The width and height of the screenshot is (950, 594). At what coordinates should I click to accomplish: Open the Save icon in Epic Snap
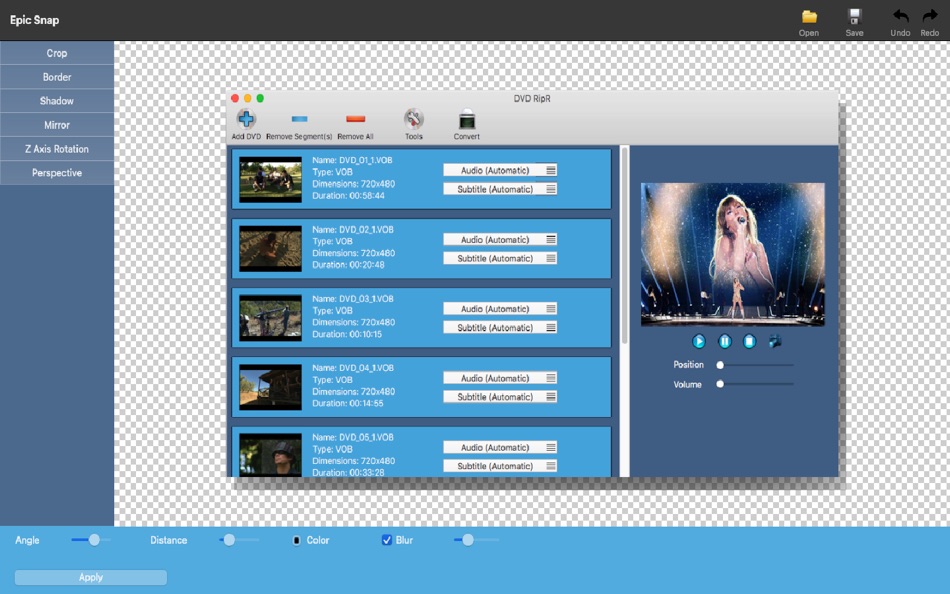[854, 19]
